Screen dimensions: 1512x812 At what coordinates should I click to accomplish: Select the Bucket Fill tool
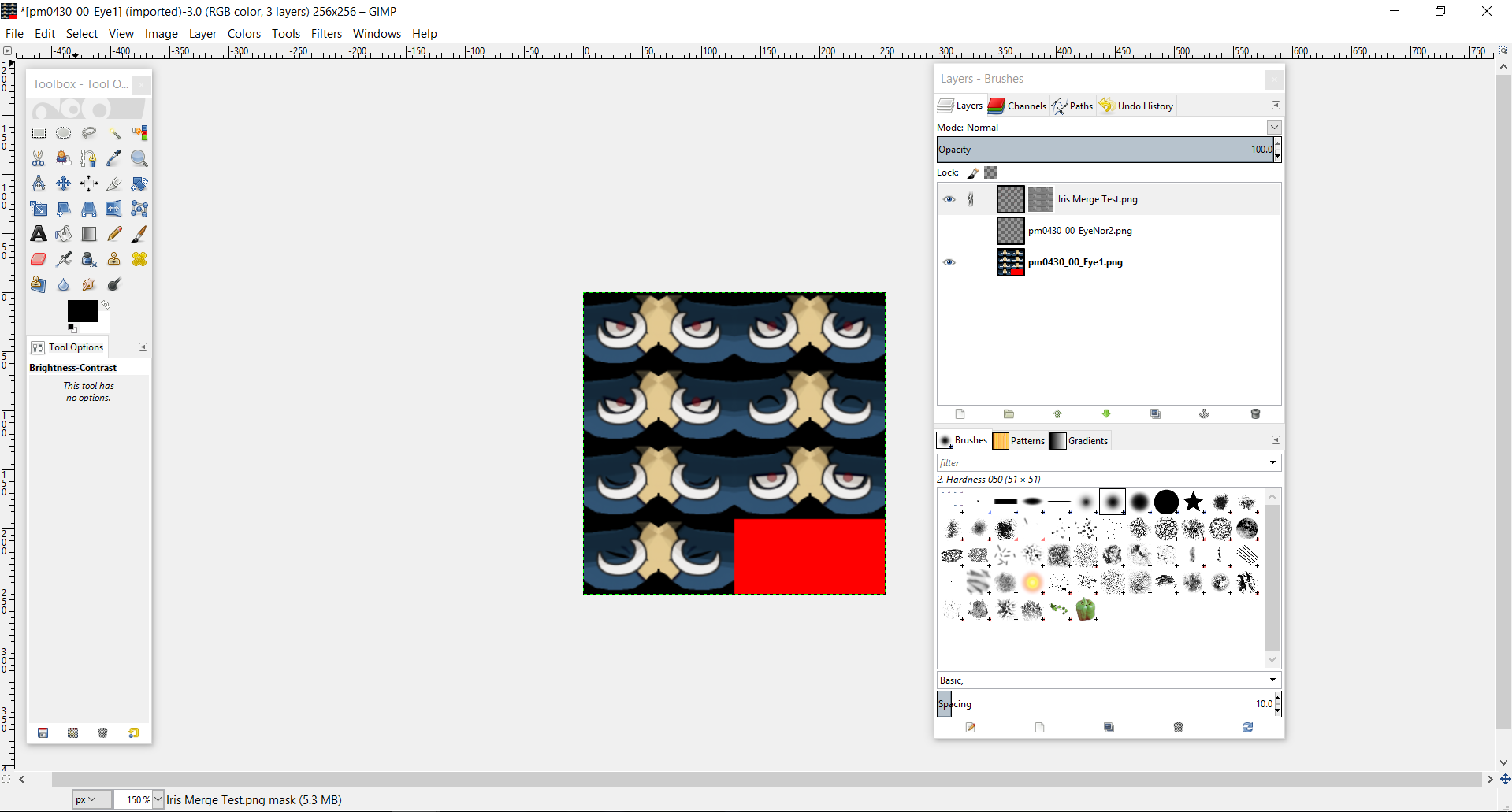(x=64, y=234)
